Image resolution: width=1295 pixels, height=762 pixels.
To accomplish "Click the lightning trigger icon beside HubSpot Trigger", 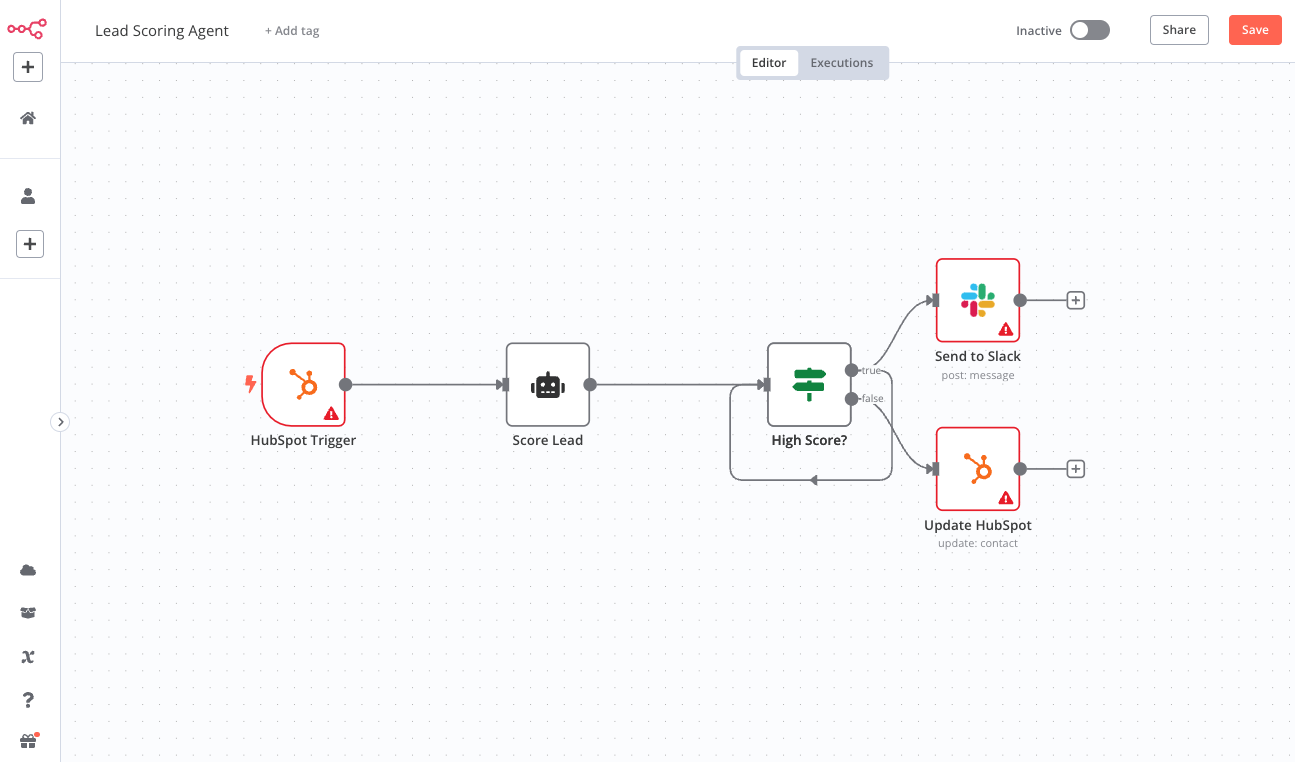I will 250,383.
